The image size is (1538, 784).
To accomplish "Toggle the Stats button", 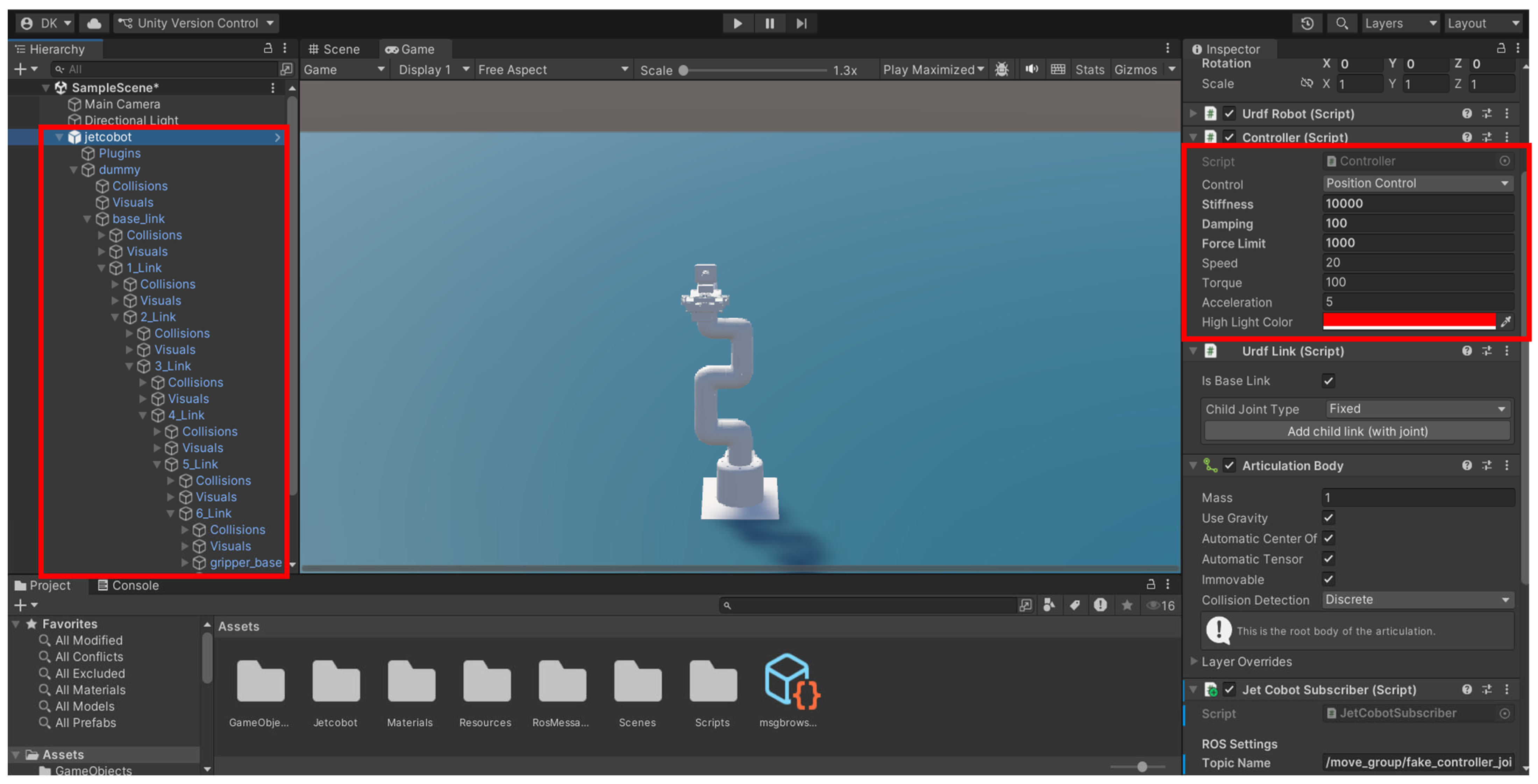I will (1090, 70).
